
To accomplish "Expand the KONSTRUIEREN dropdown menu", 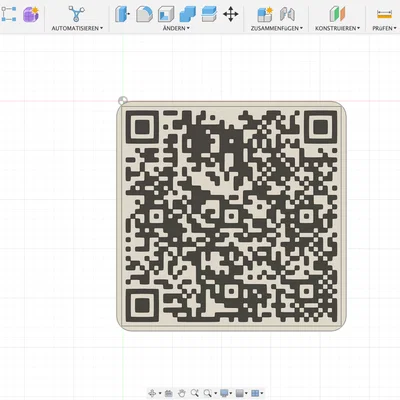I will click(x=338, y=28).
